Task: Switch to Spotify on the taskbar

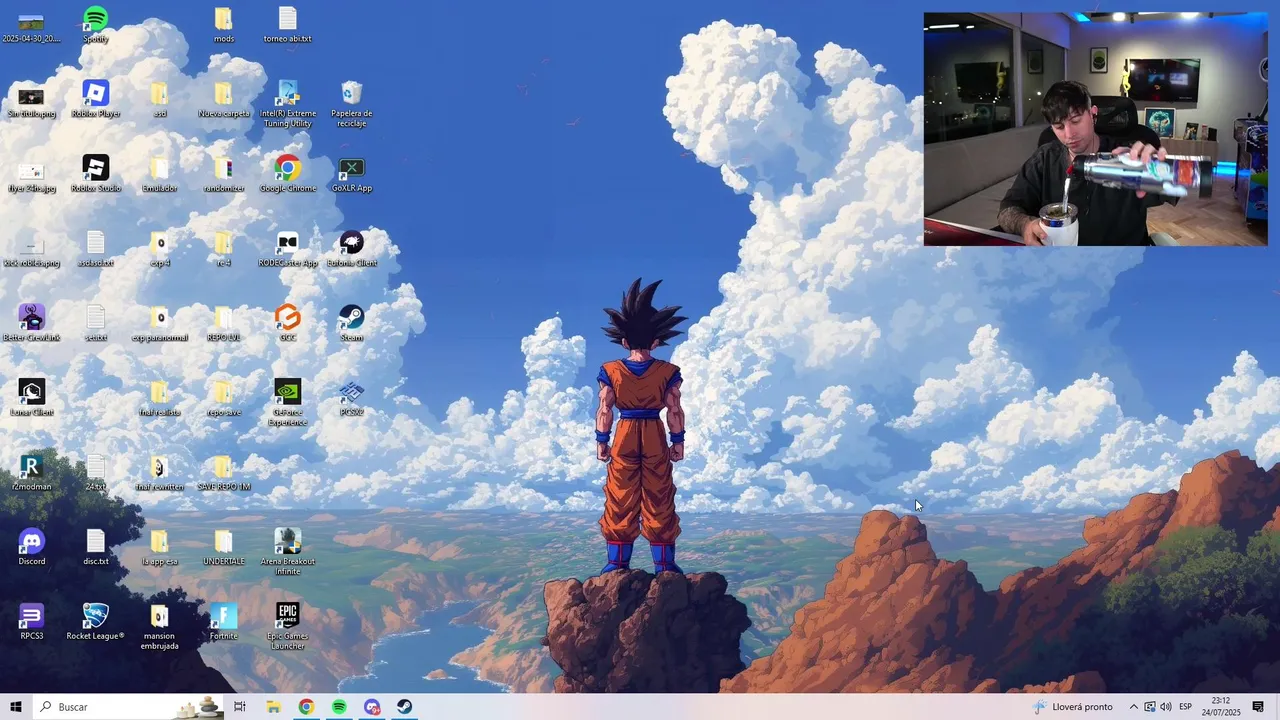Action: (339, 707)
